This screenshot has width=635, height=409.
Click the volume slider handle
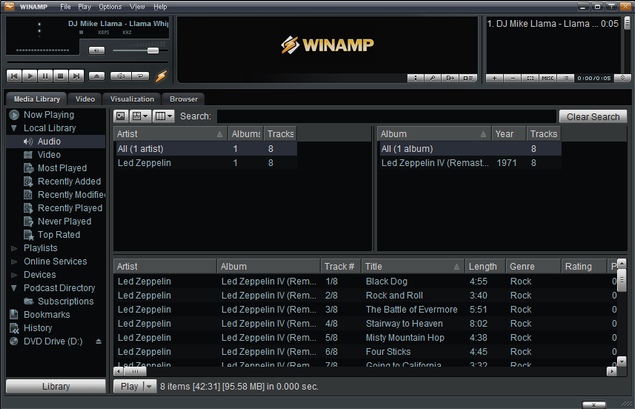[153, 50]
